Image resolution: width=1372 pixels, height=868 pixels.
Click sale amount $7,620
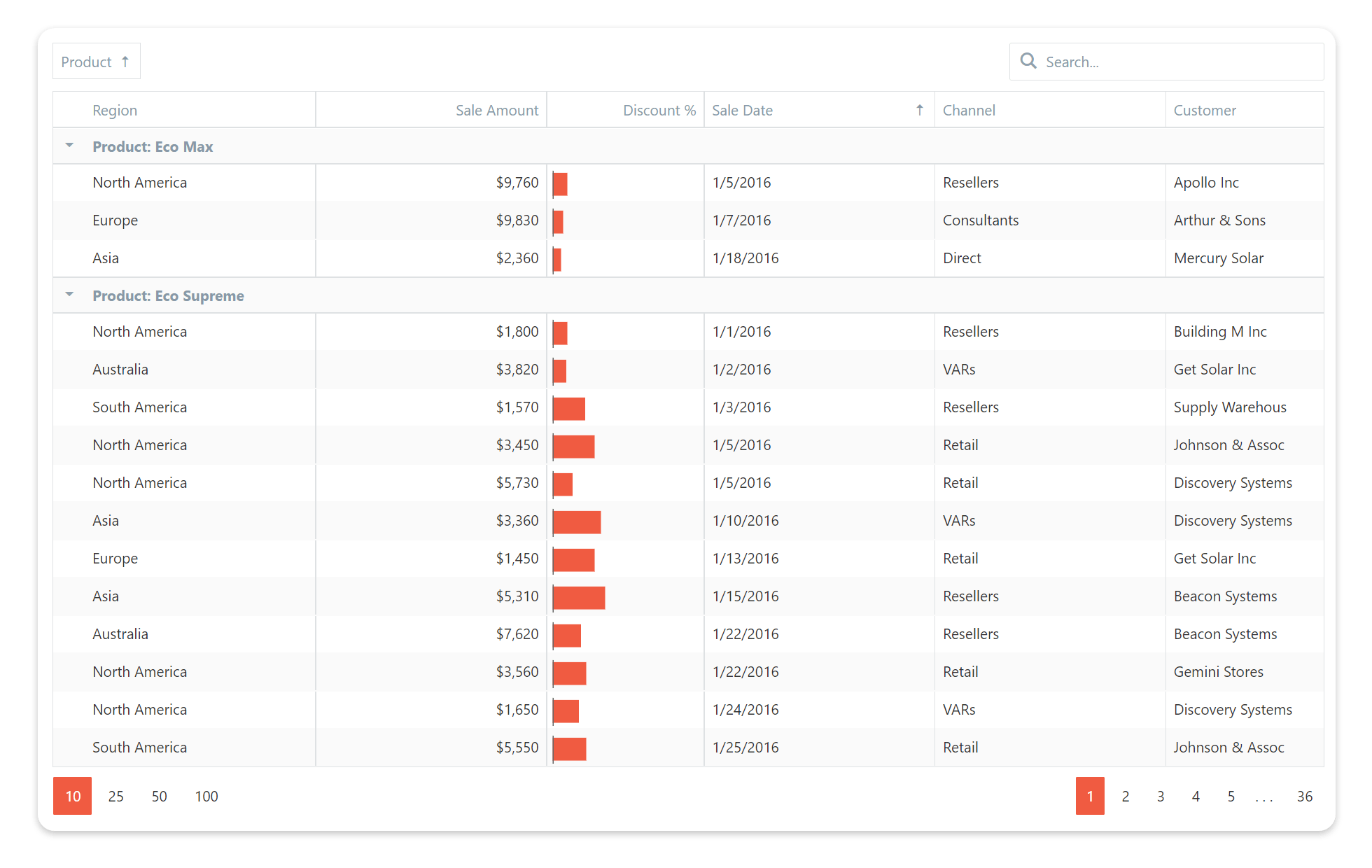tap(517, 634)
